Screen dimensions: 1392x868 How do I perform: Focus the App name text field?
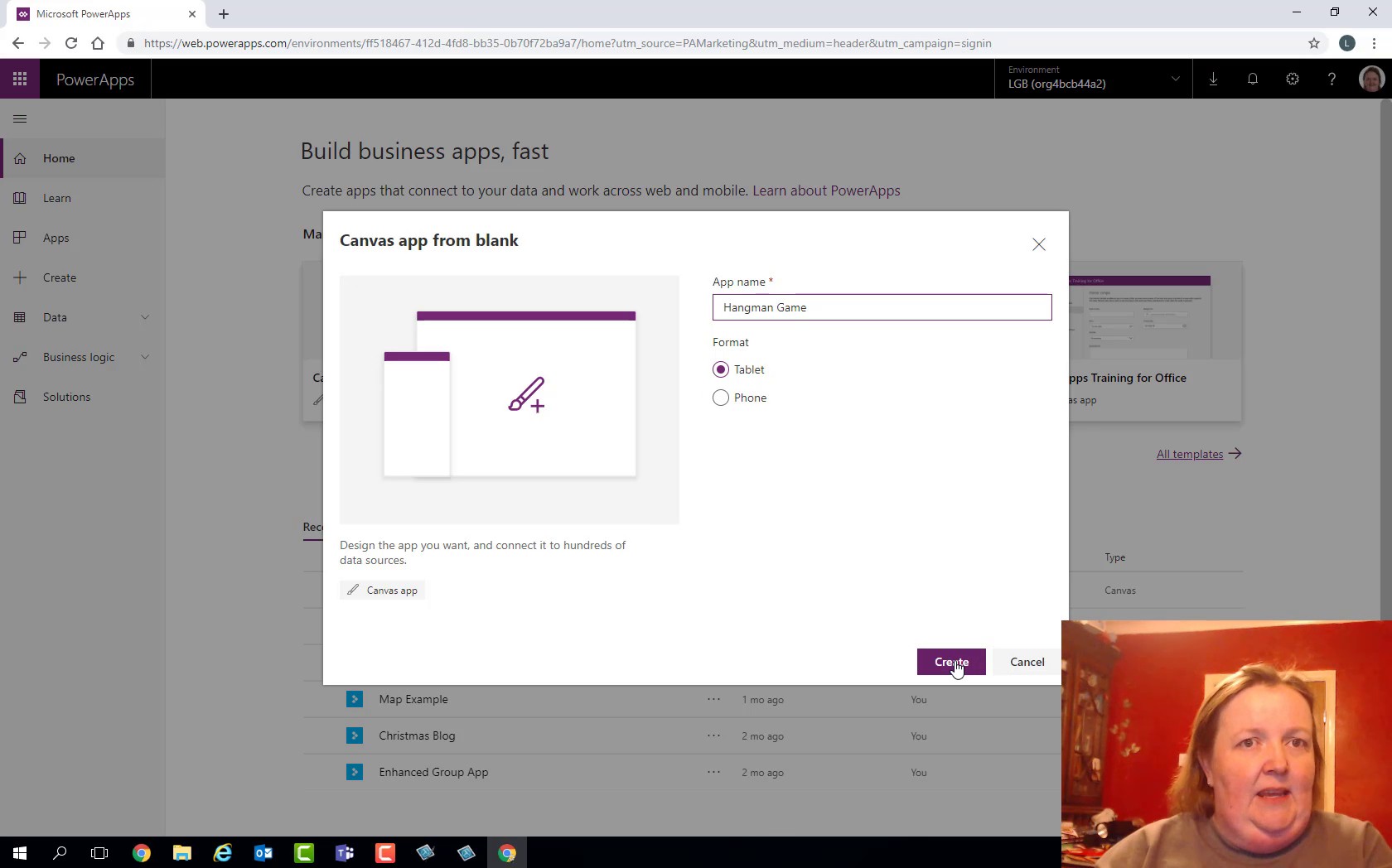point(882,307)
